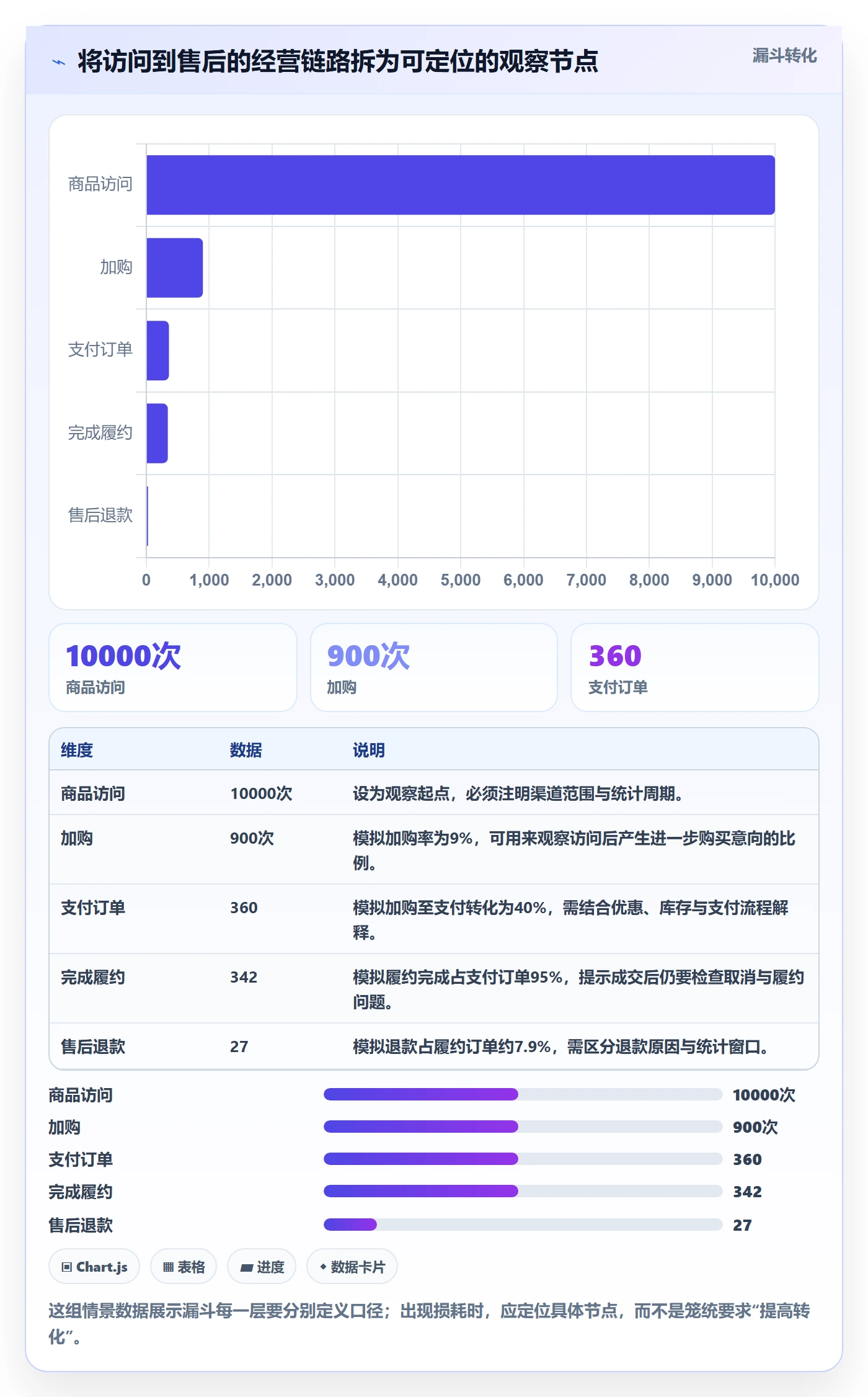
Task: Select the Chart.js tag chip
Action: (94, 1267)
